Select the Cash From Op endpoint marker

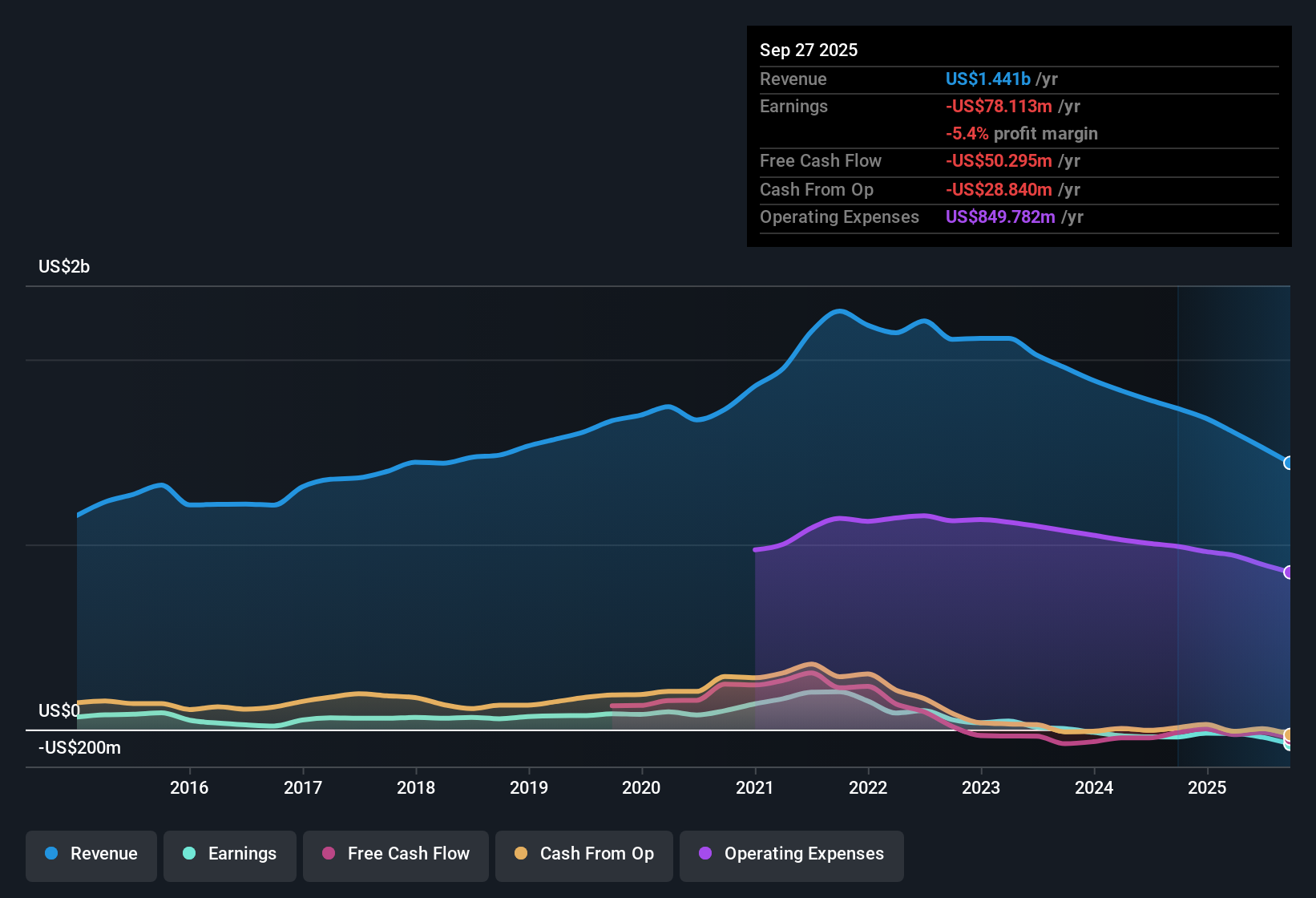click(1289, 735)
